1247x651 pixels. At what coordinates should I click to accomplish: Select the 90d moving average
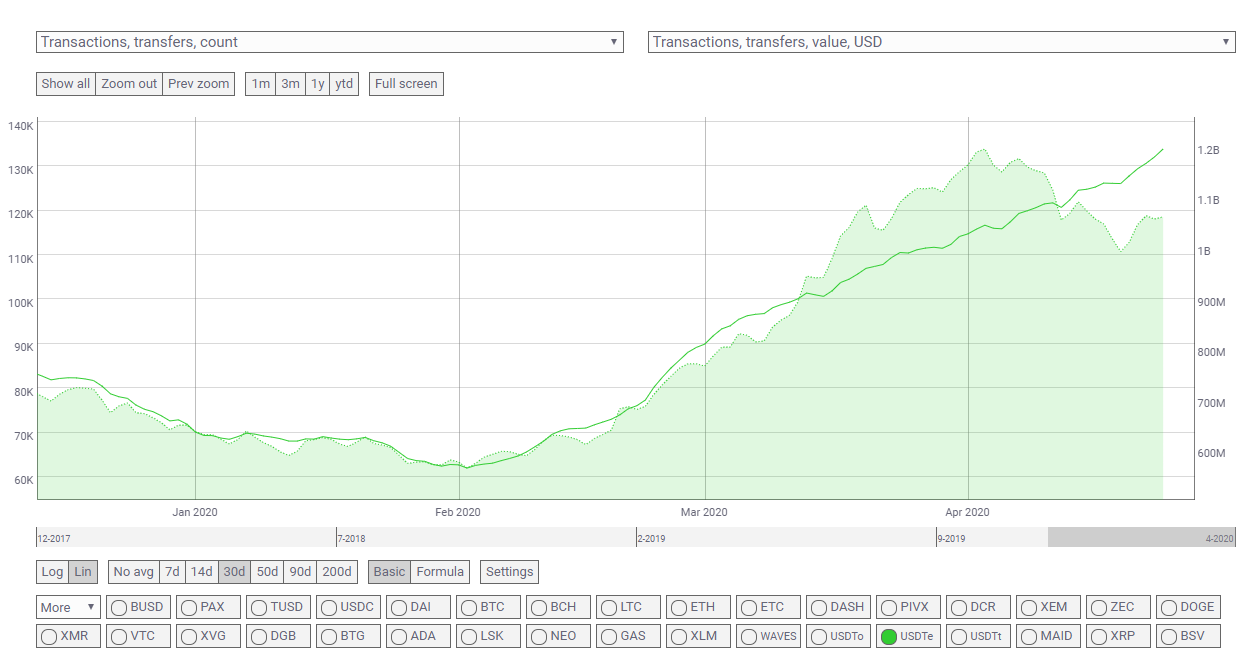(x=300, y=572)
